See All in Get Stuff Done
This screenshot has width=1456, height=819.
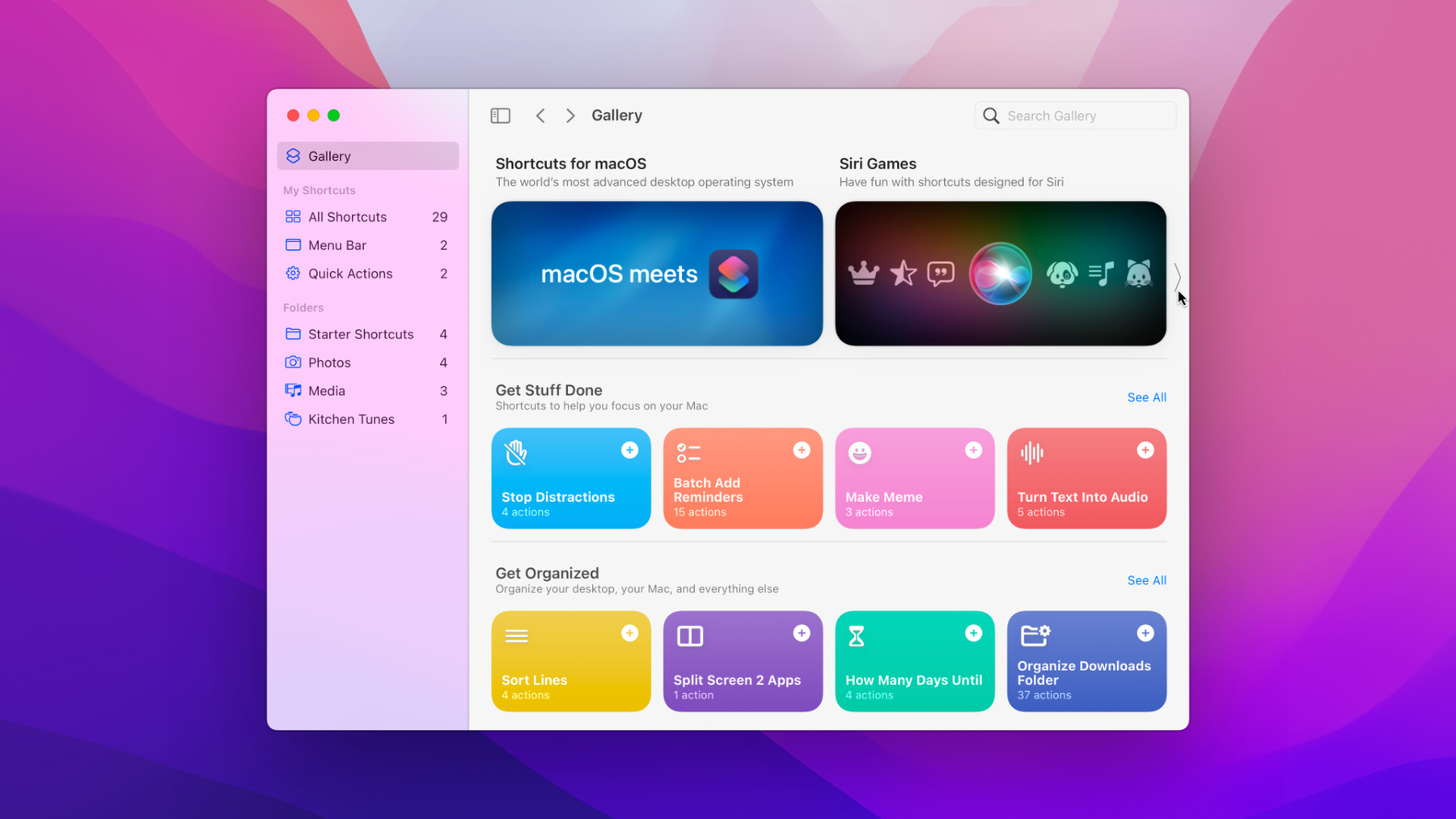click(x=1146, y=397)
